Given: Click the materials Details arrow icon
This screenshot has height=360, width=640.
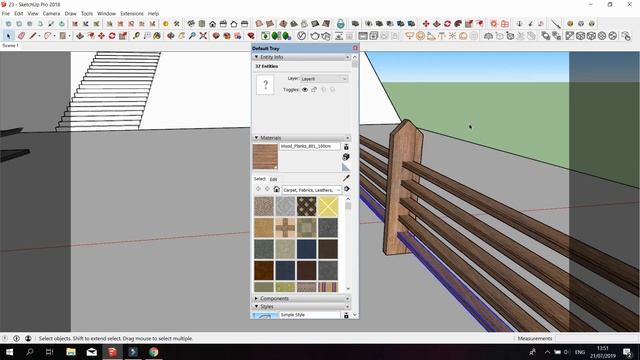Looking at the screenshot, I should [347, 189].
